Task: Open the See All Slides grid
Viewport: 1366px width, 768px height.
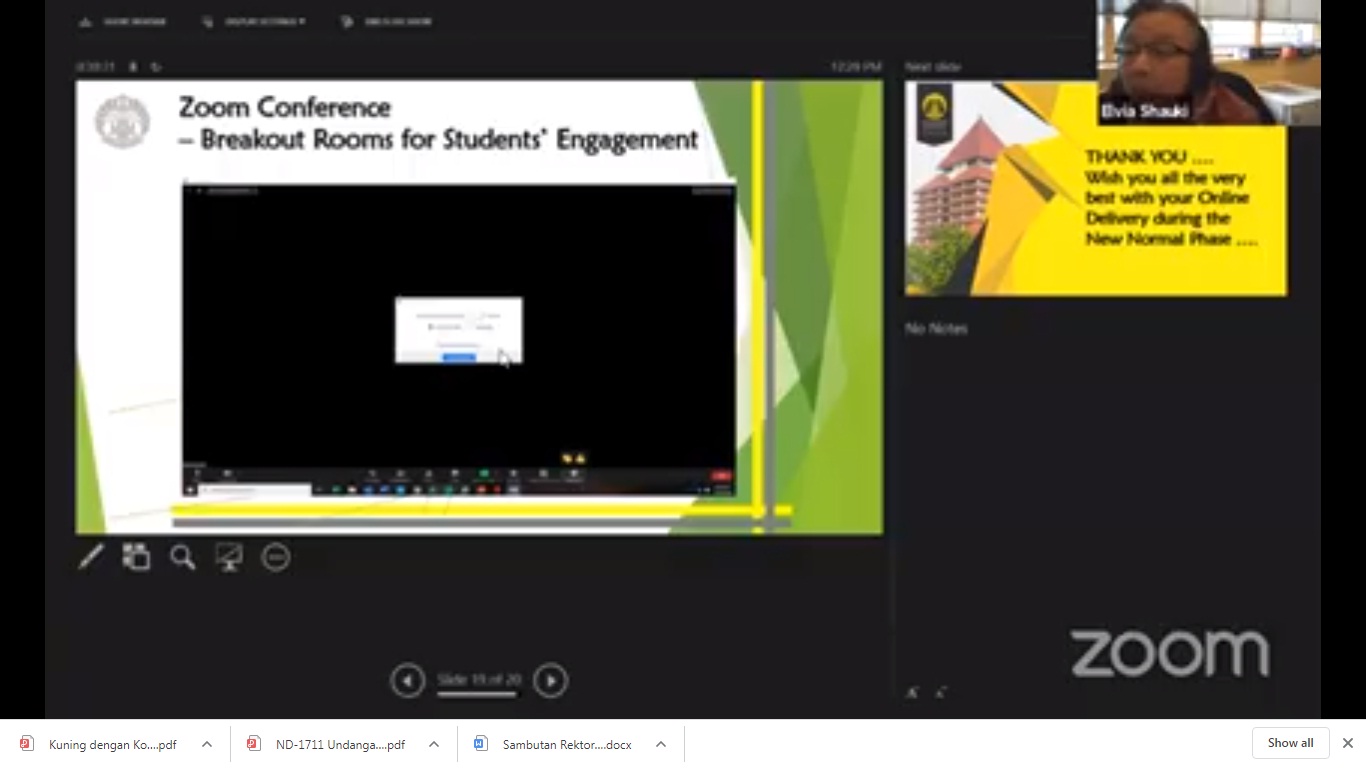Action: point(136,557)
